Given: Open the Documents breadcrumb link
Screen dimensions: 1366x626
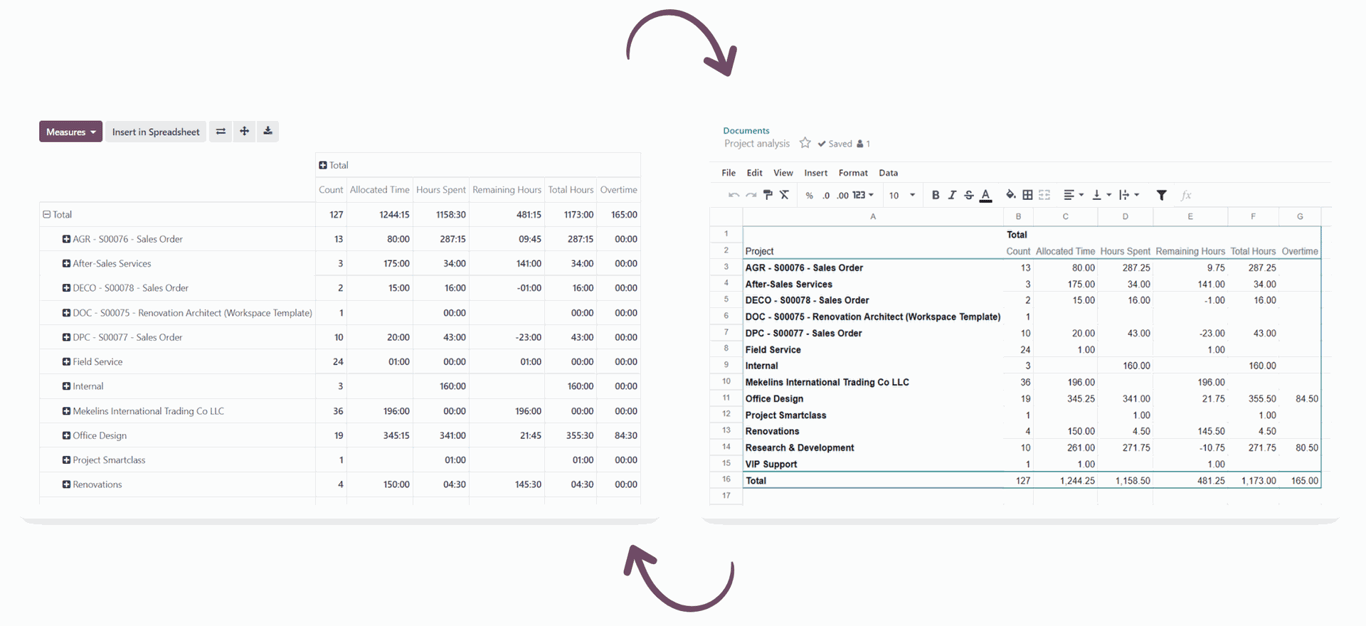Looking at the screenshot, I should pos(746,130).
